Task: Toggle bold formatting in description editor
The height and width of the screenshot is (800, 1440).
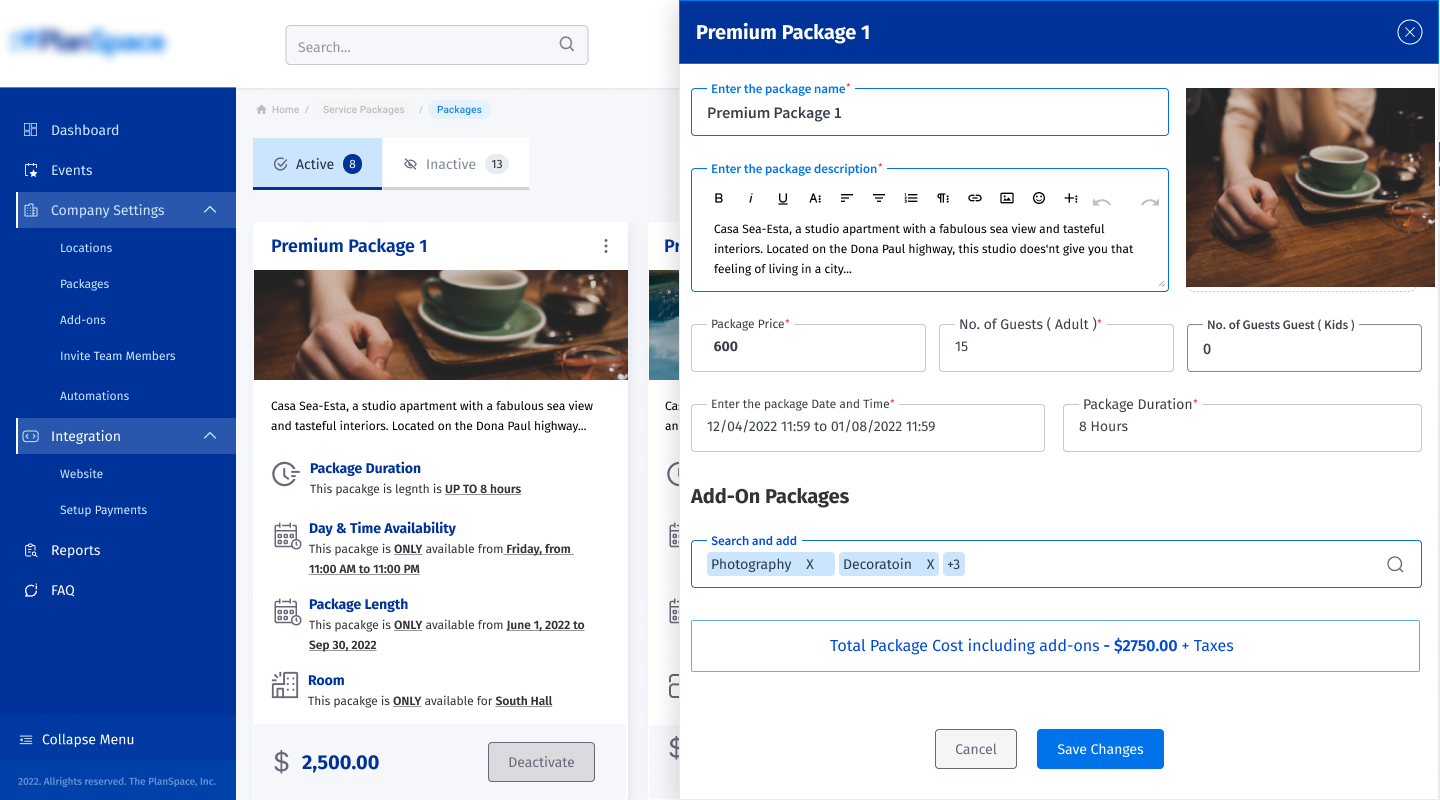Action: coord(718,198)
